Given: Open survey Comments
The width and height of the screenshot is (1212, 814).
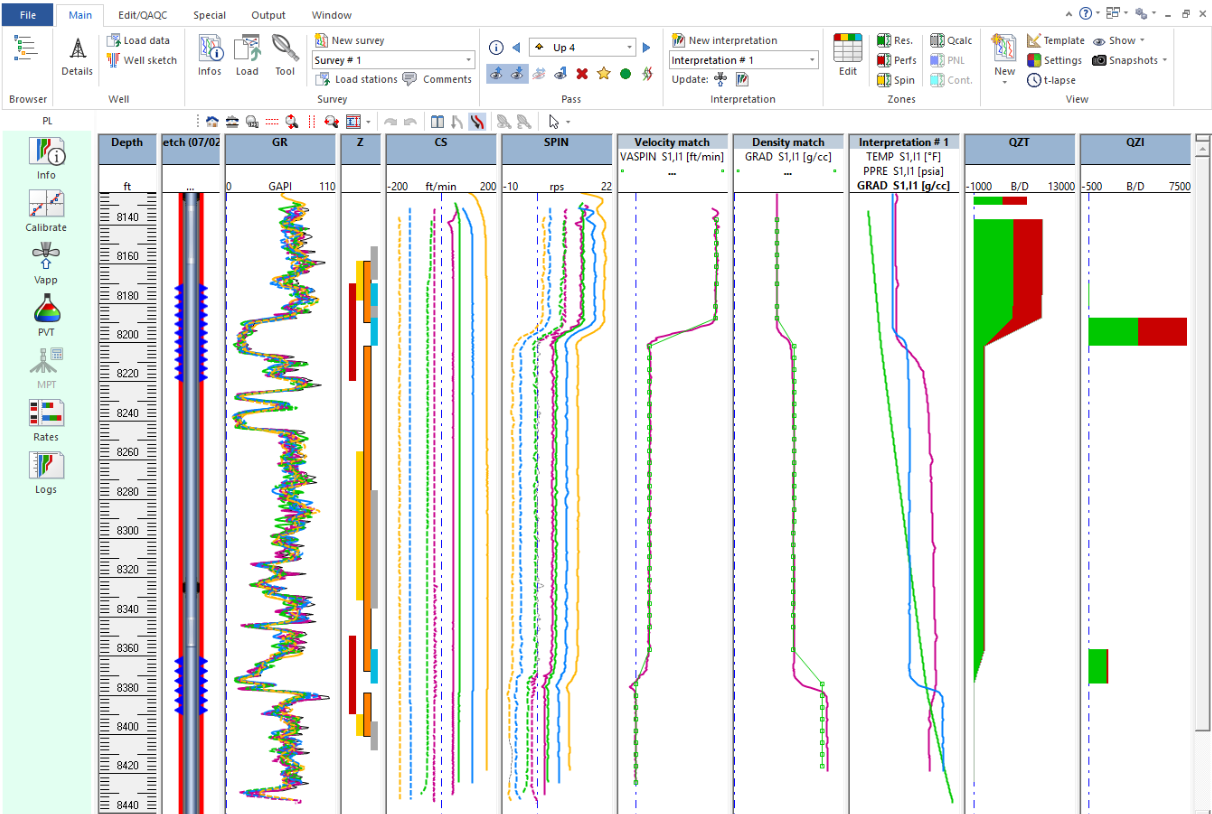Looking at the screenshot, I should 438,79.
